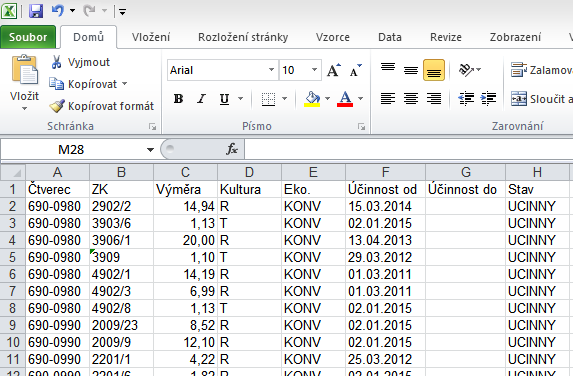
Task: Open fill color palette arrow
Action: (x=327, y=99)
